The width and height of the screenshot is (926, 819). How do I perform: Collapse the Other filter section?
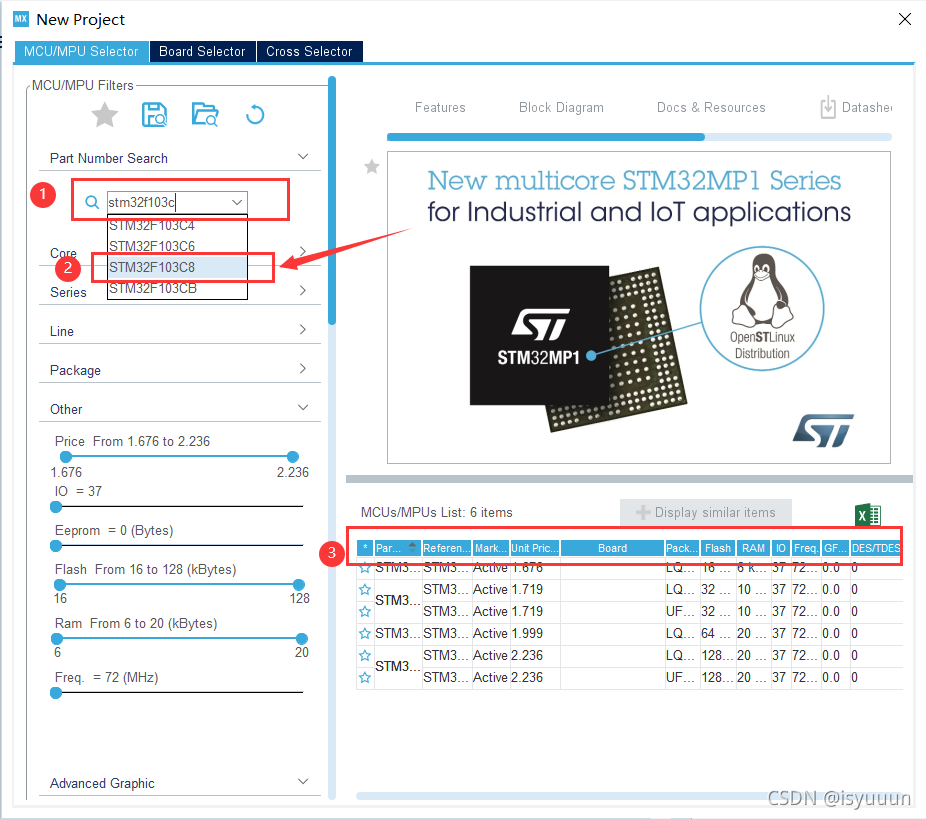pos(303,407)
